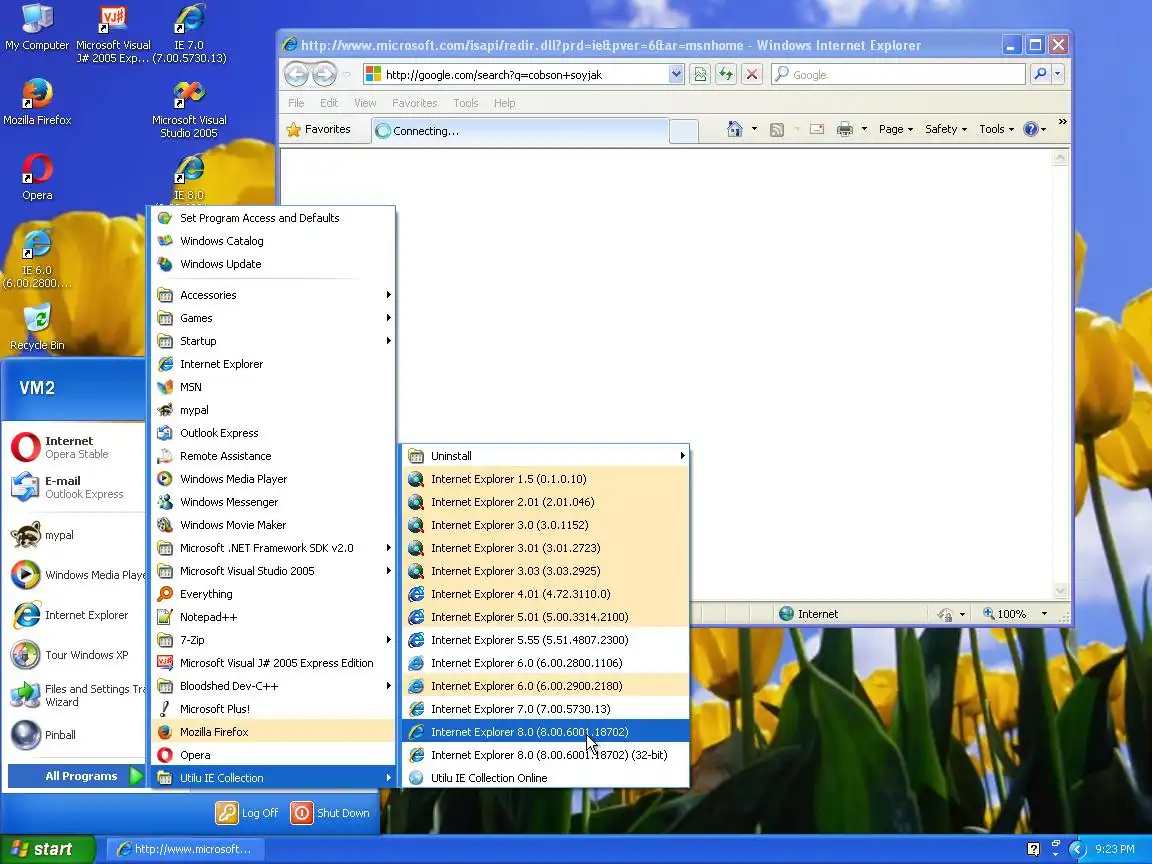Open My Computer desktop icon
Image resolution: width=1152 pixels, height=864 pixels.
pos(37,28)
